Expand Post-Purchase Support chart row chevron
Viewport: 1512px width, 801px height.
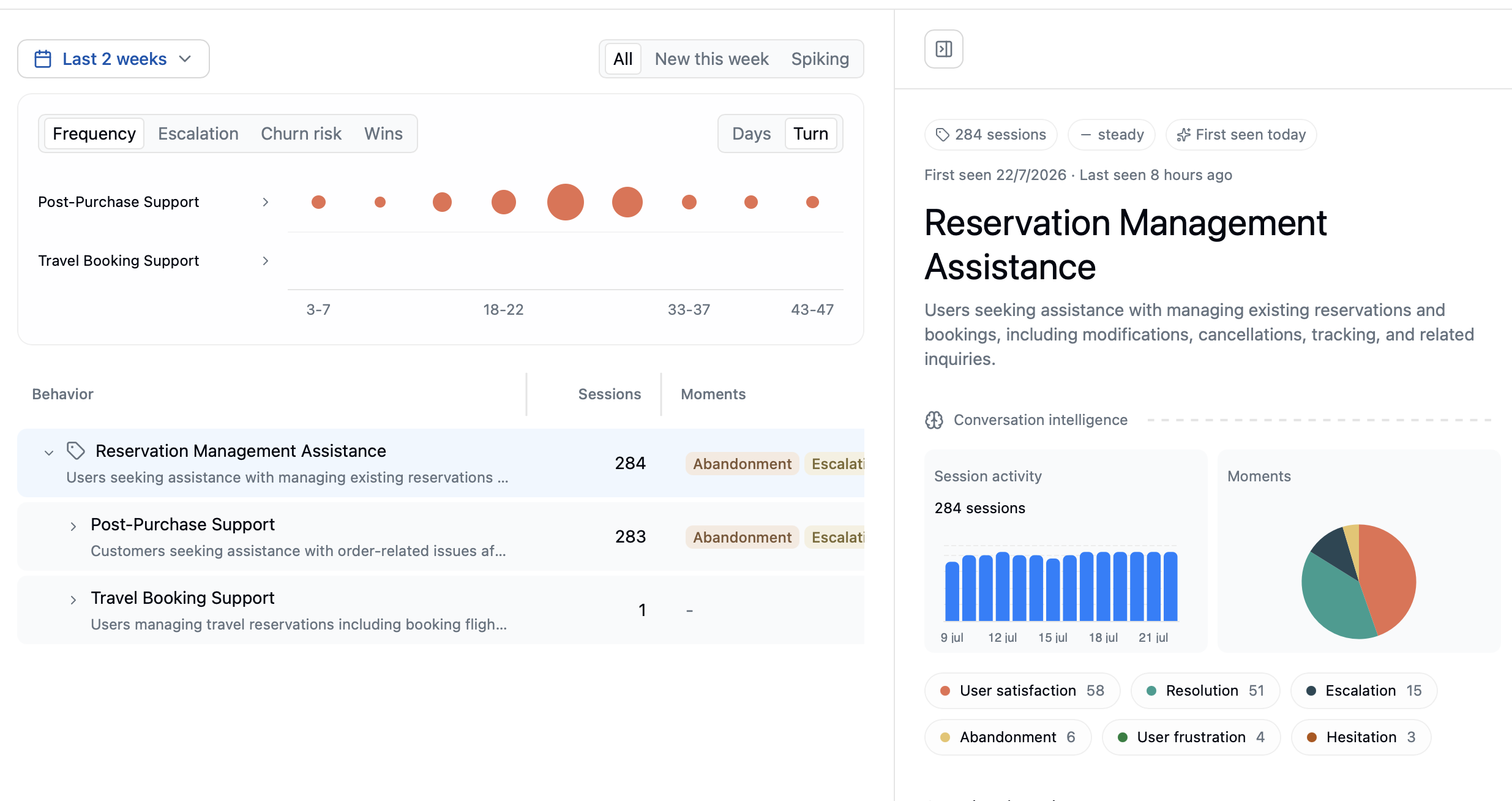click(265, 202)
